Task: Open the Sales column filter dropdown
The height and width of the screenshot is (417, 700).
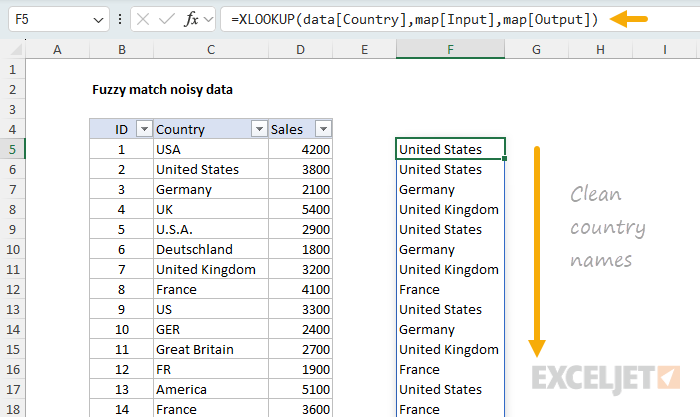Action: point(323,129)
